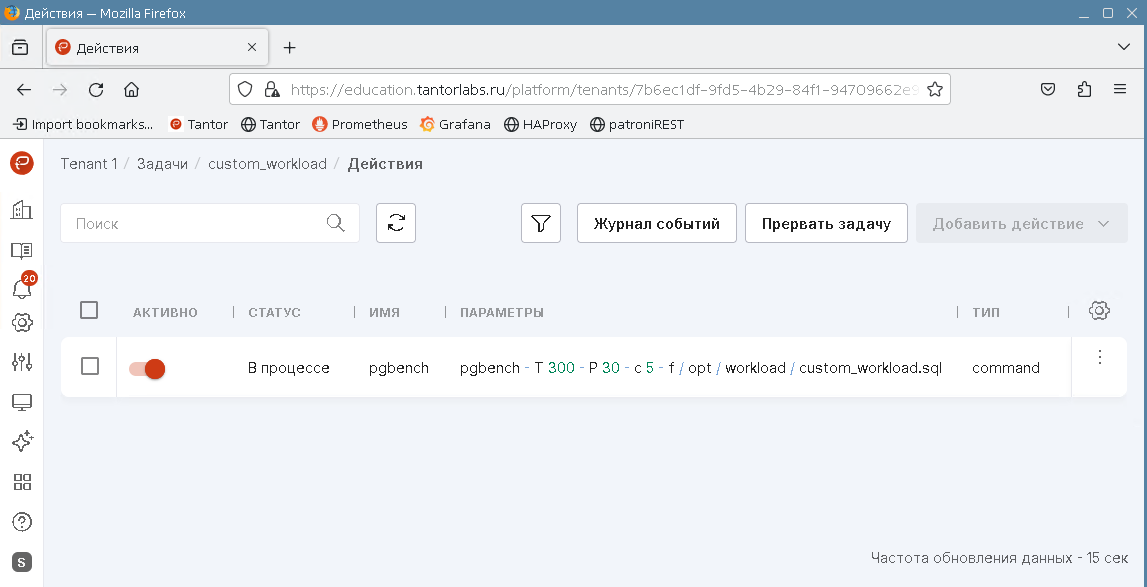The width and height of the screenshot is (1147, 587).
Task: Open Firefox list all tabs chevron
Action: 1123,47
